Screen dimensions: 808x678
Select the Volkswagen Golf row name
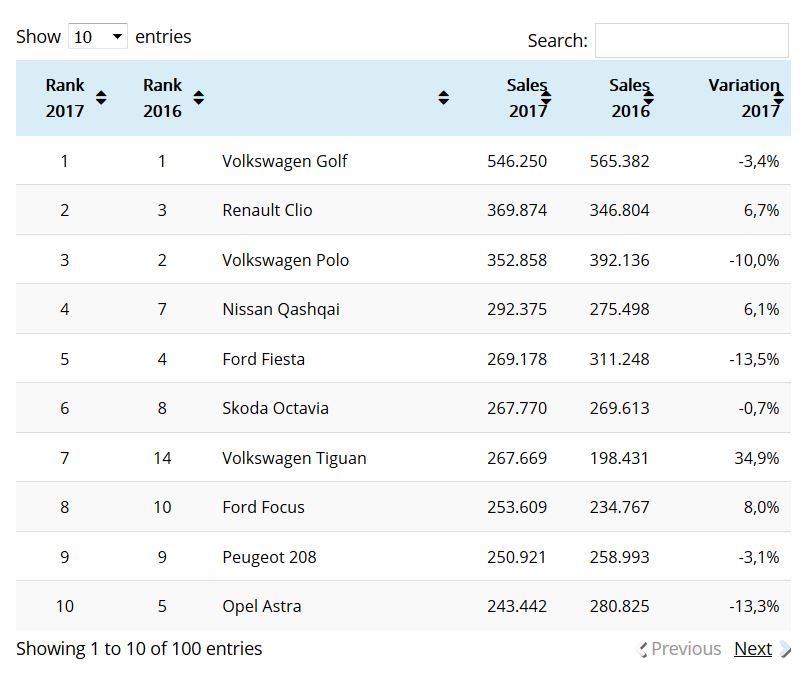click(x=284, y=161)
